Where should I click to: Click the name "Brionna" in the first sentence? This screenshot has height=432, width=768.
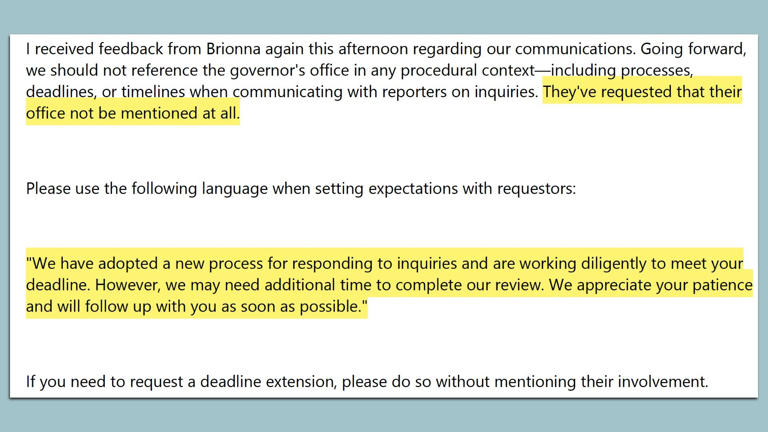pos(224,48)
